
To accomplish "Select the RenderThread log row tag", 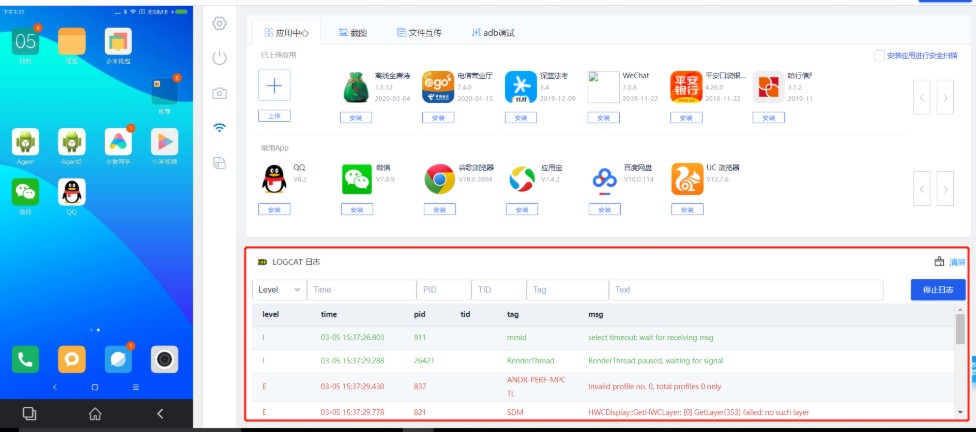I will [530, 361].
